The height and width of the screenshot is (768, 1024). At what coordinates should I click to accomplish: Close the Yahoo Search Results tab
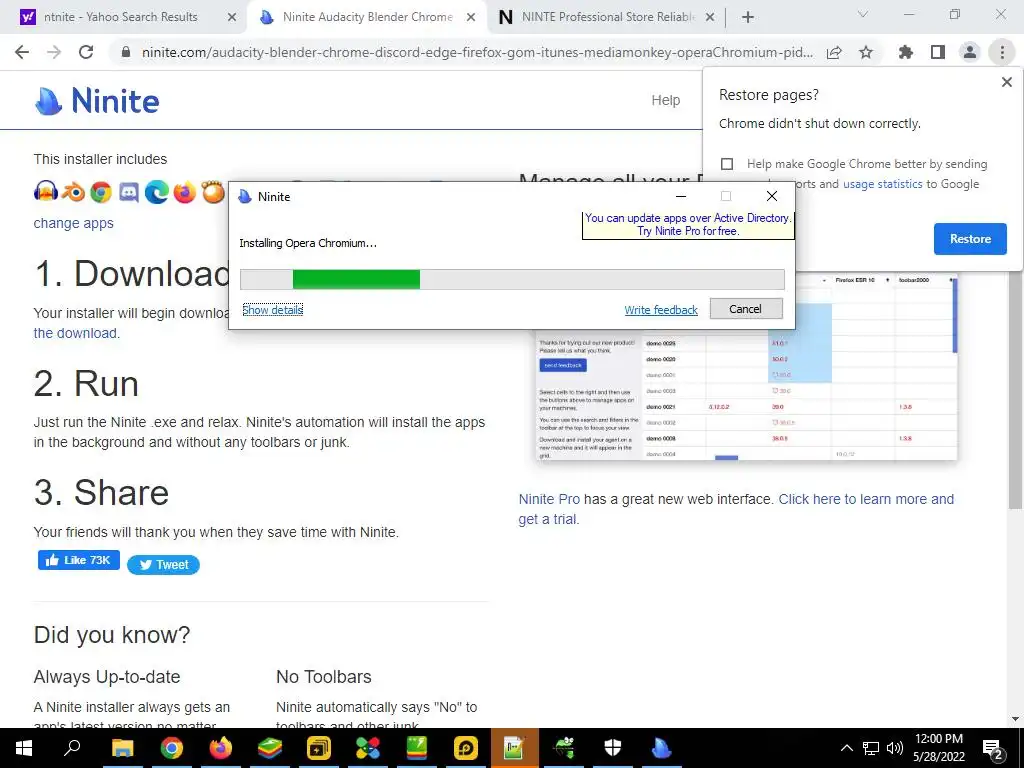pyautogui.click(x=232, y=18)
